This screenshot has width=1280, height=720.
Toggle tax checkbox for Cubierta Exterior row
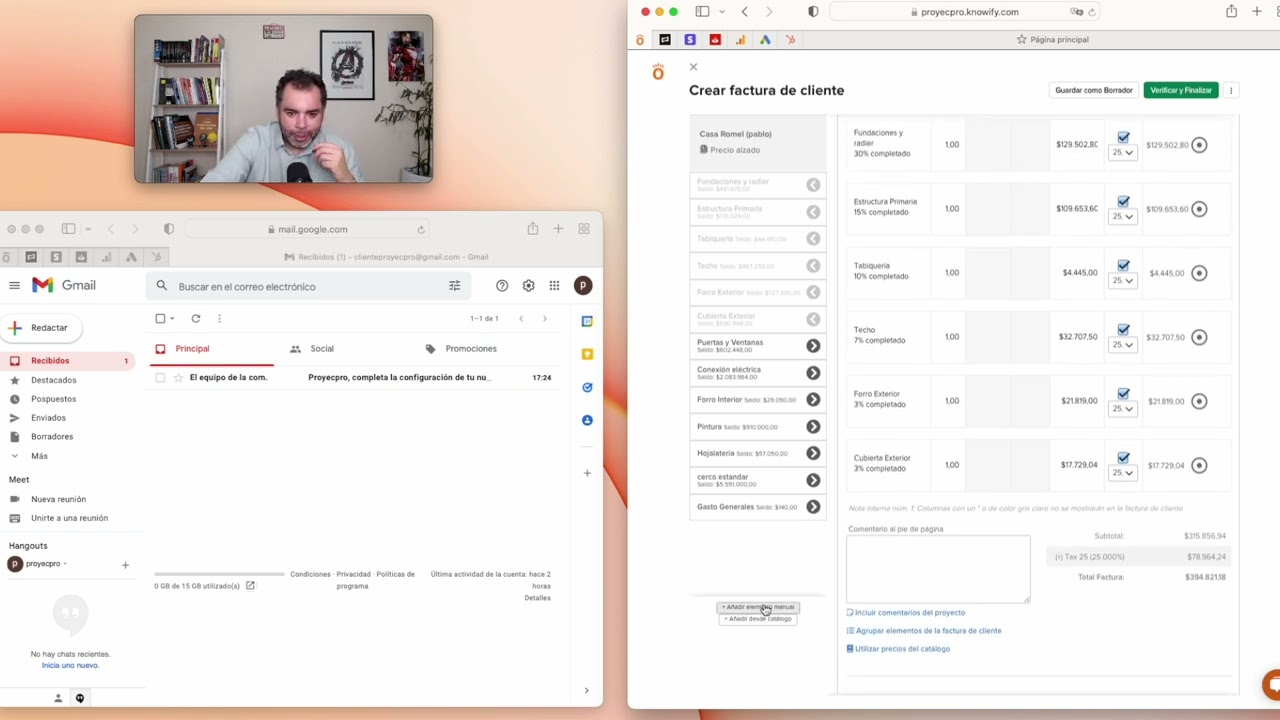tap(1123, 457)
